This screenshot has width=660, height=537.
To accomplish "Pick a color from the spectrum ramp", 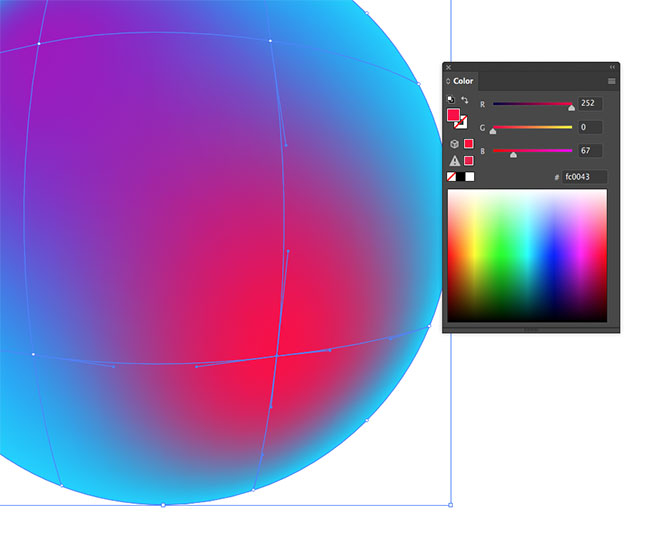I will 527,256.
